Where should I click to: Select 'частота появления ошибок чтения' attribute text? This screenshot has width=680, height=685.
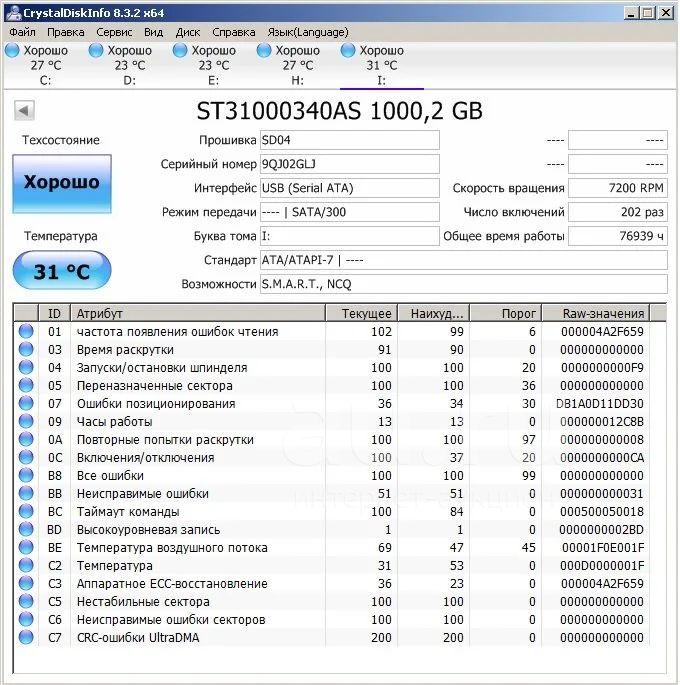point(177,332)
